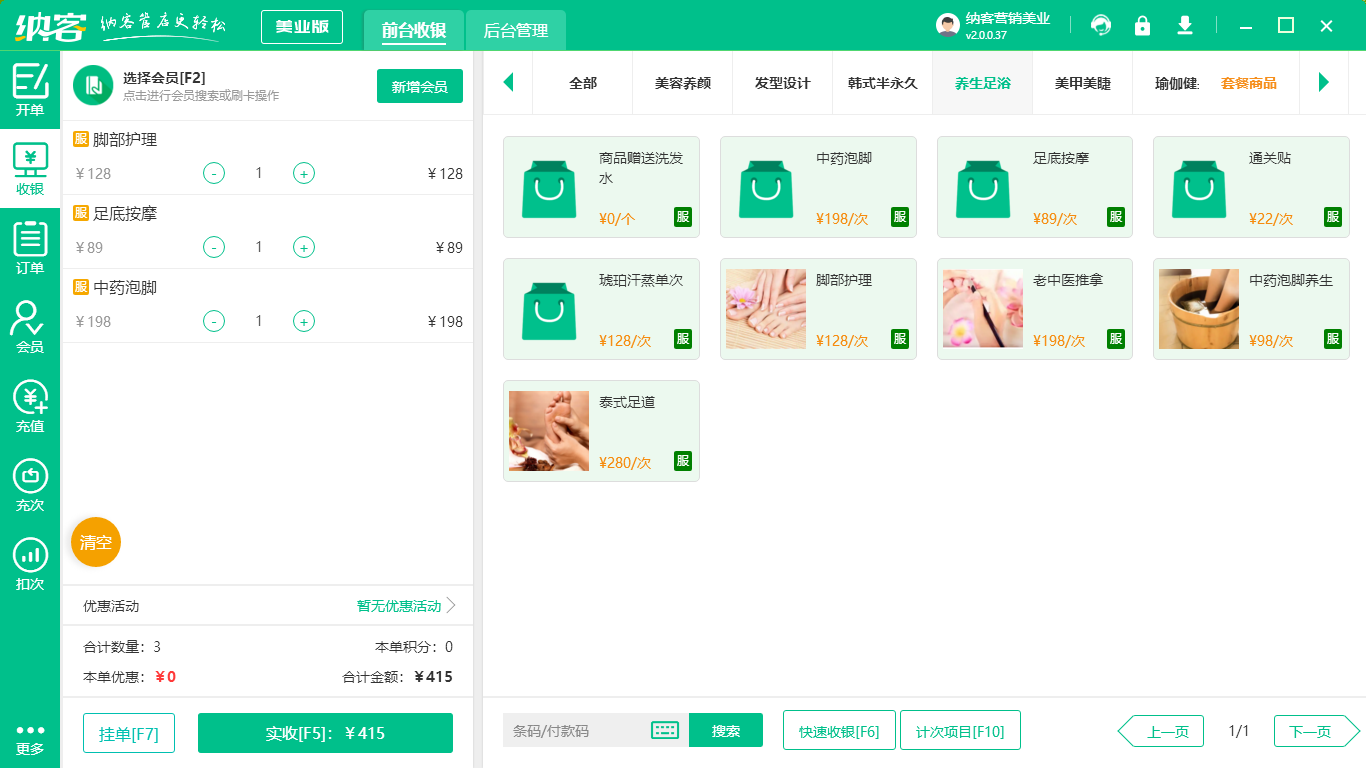Open the 充值 recharge sidebar icon

pos(30,406)
